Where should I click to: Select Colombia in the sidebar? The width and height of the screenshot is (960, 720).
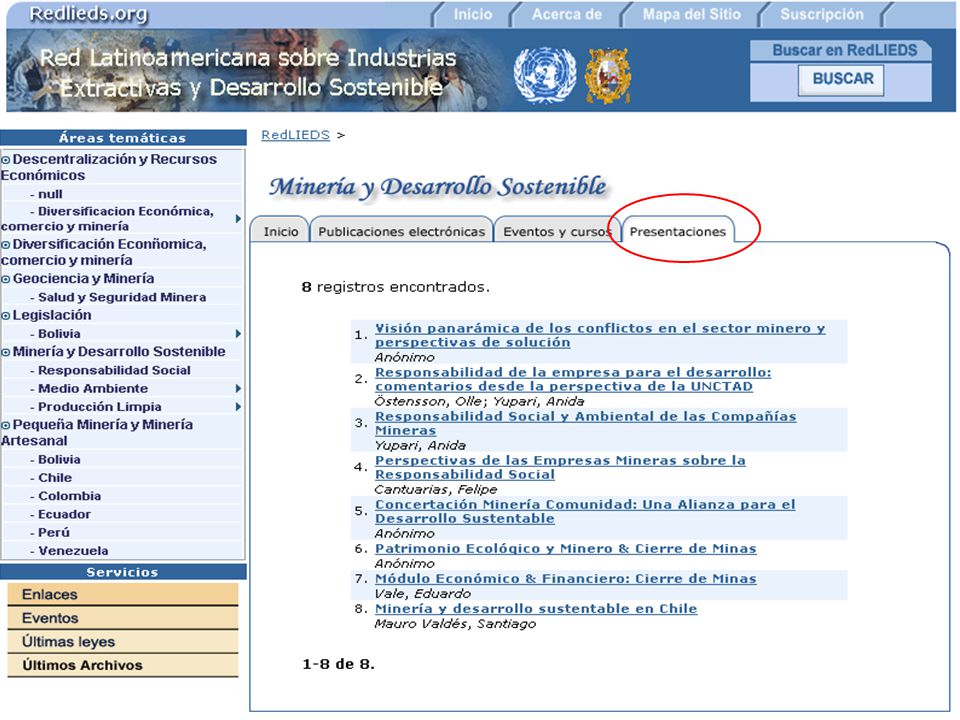click(69, 496)
